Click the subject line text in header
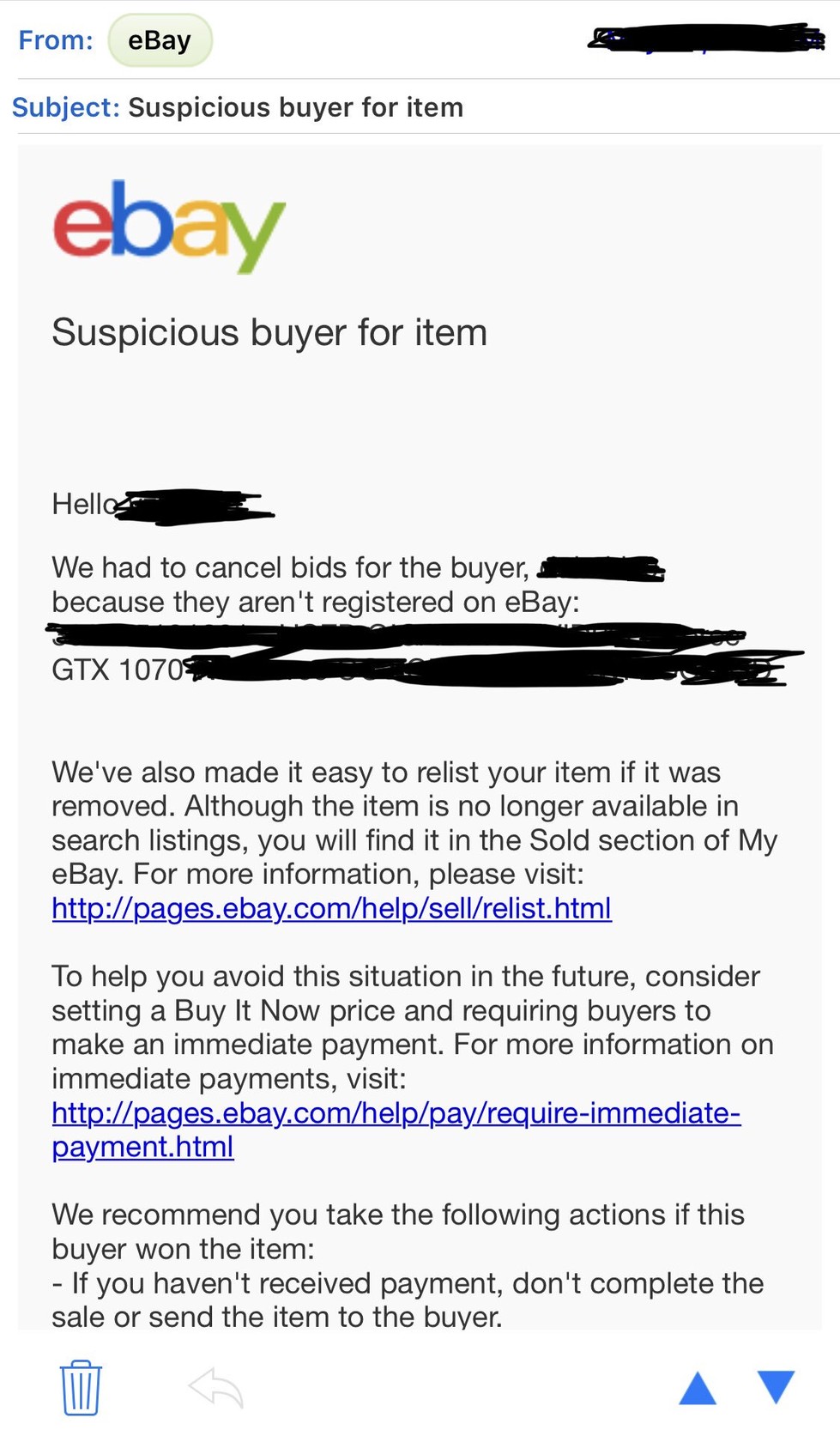 pyautogui.click(x=295, y=107)
